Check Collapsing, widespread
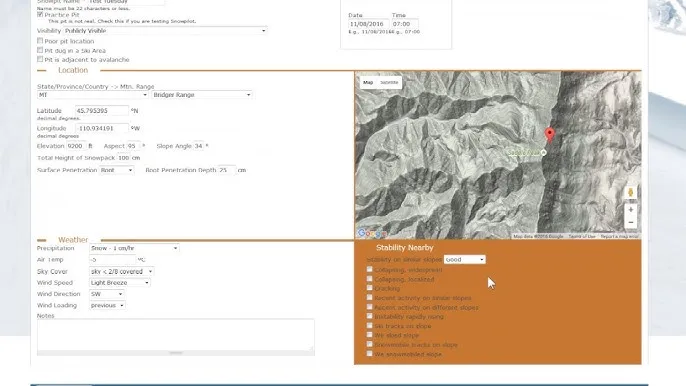This screenshot has width=686, height=386. 369,269
